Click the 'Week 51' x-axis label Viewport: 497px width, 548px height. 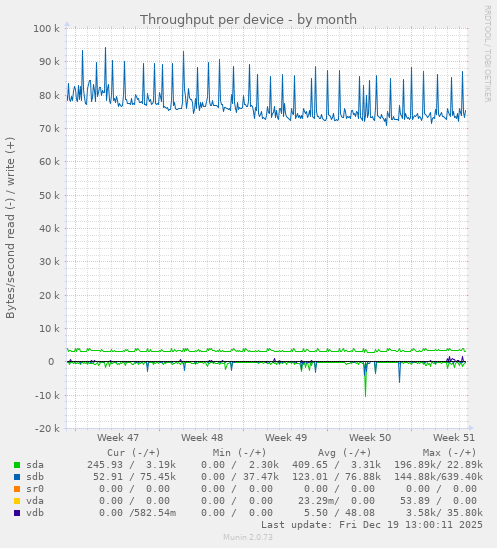pos(454,438)
